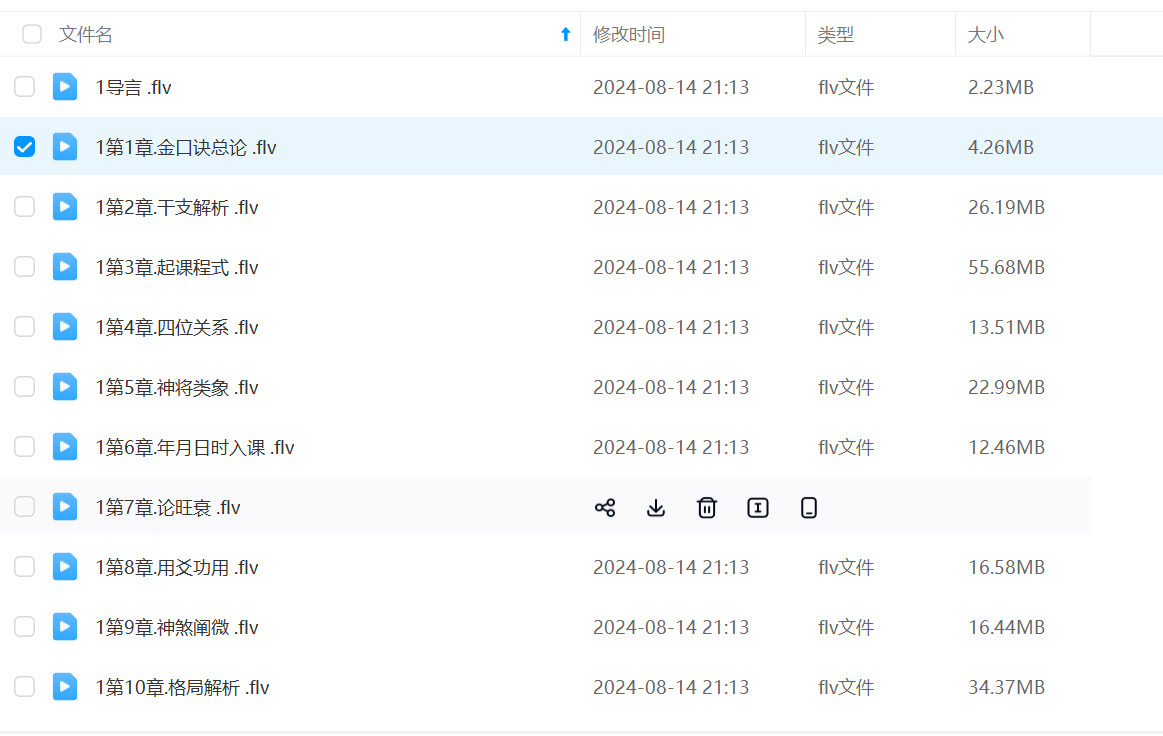Delete 1第7章.论旺衰 using trash icon
Screen dimensions: 1163x736
(x=707, y=508)
